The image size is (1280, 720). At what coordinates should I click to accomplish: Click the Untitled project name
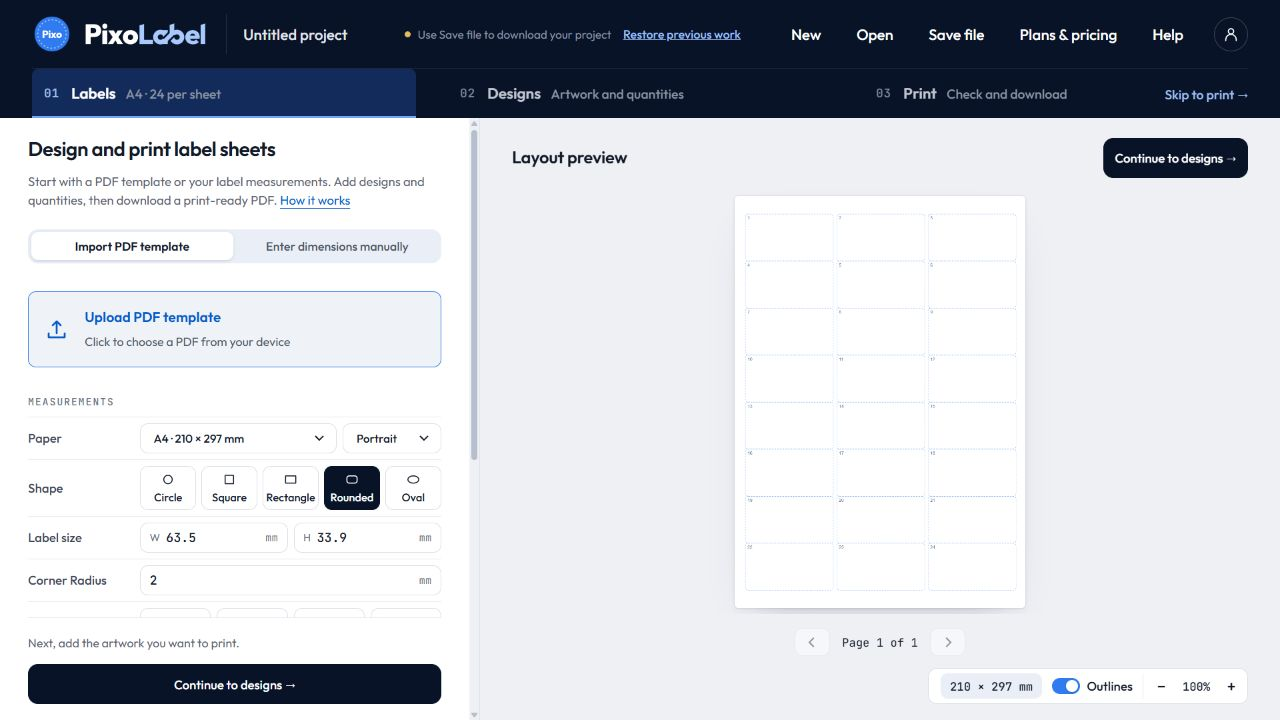click(295, 35)
